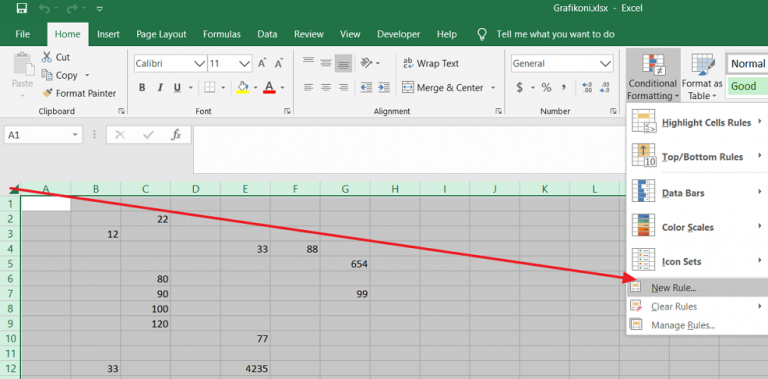Toggle Italic formatting
768x379 pixels.
160,88
